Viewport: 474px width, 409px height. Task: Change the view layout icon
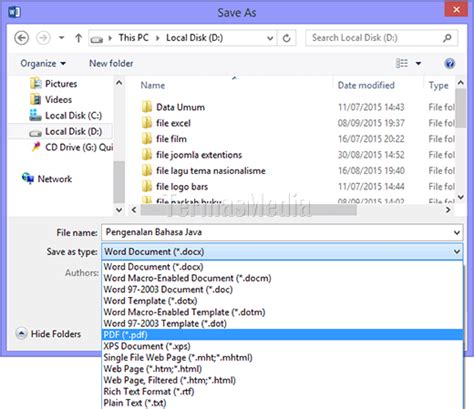pos(402,63)
